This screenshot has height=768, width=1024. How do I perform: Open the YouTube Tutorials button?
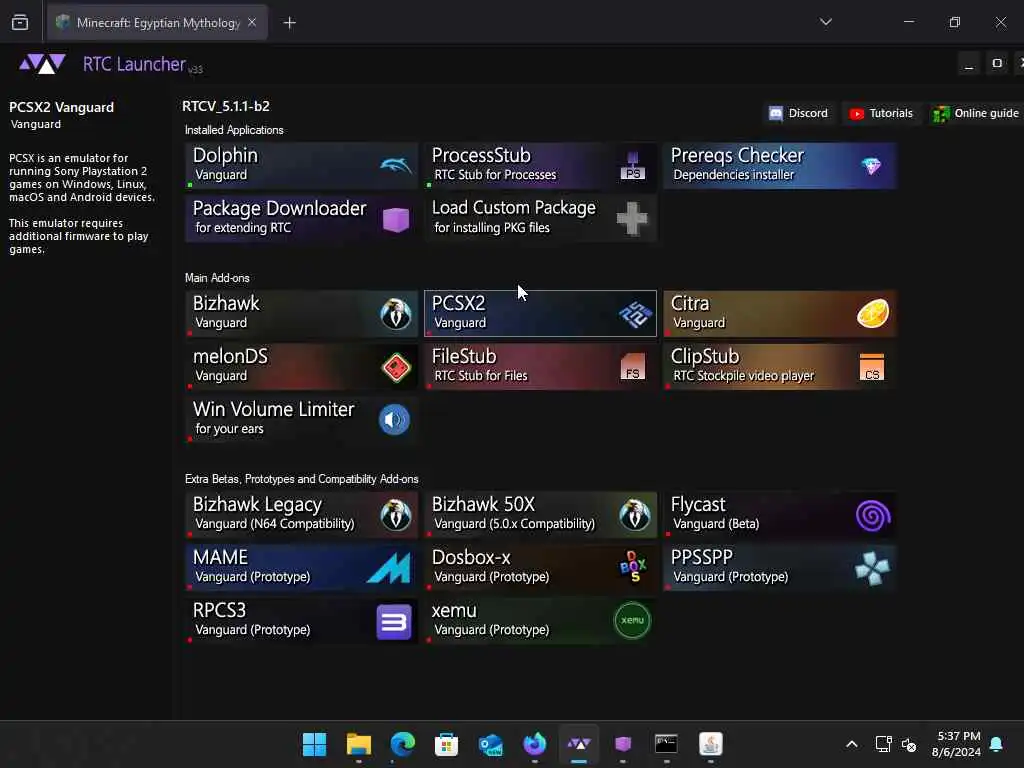click(x=881, y=114)
